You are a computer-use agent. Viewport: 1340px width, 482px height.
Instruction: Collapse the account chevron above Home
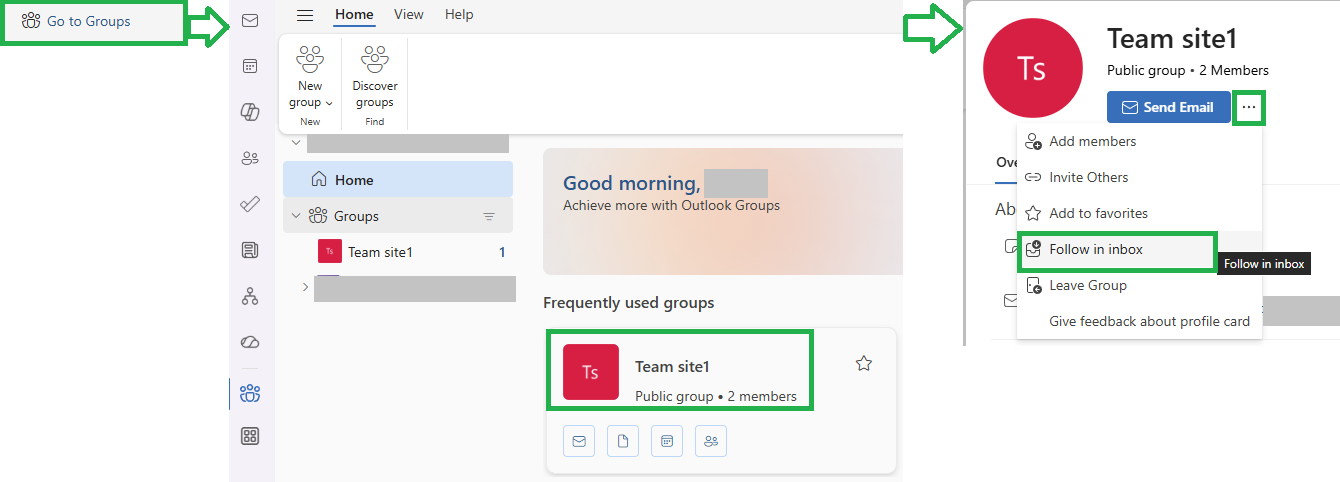pos(296,143)
